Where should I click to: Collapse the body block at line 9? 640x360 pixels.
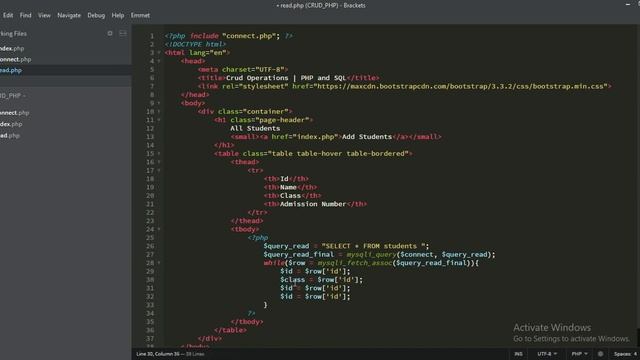pyautogui.click(x=159, y=103)
